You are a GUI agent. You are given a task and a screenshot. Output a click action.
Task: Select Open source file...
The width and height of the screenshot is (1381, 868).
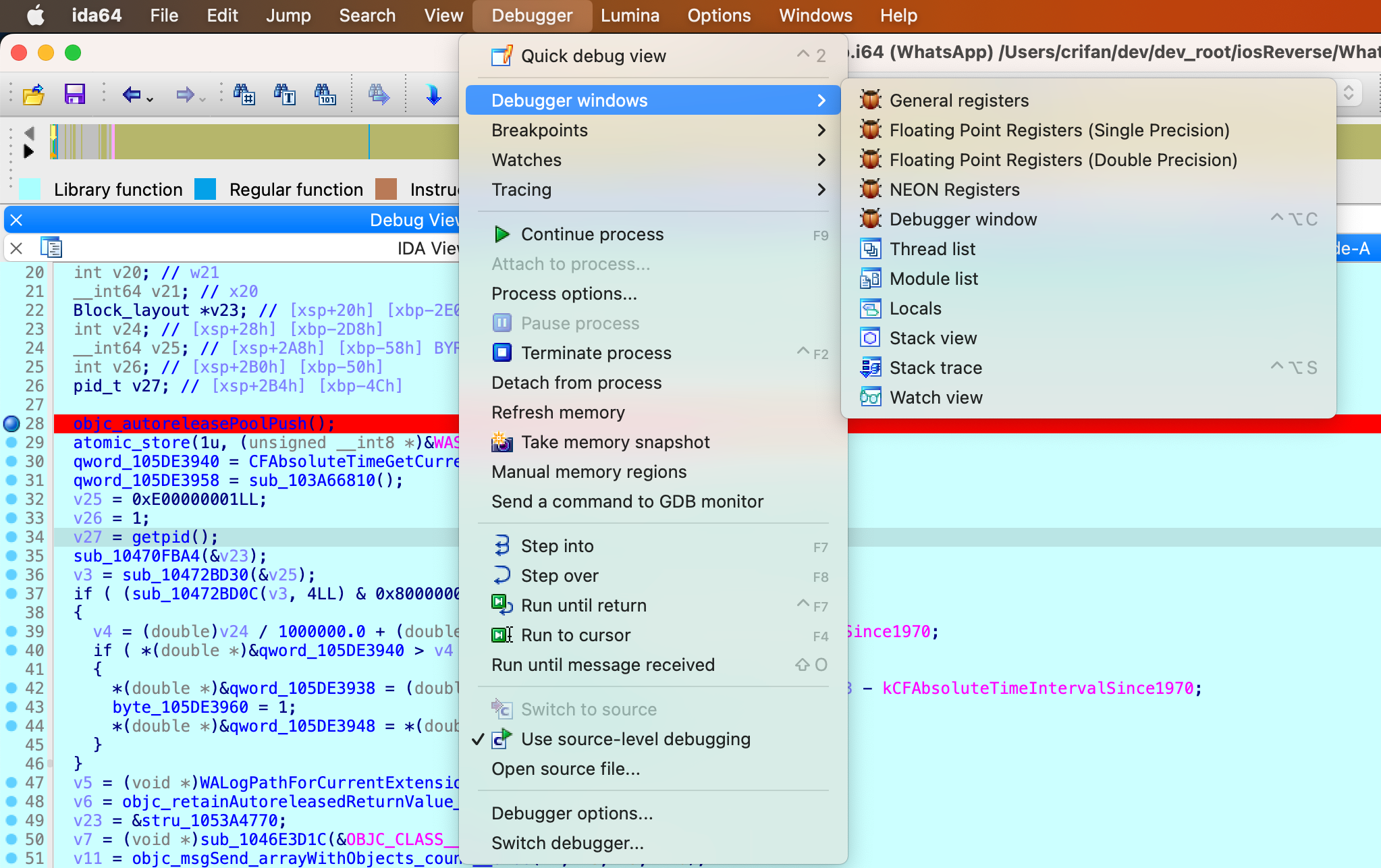[653, 769]
